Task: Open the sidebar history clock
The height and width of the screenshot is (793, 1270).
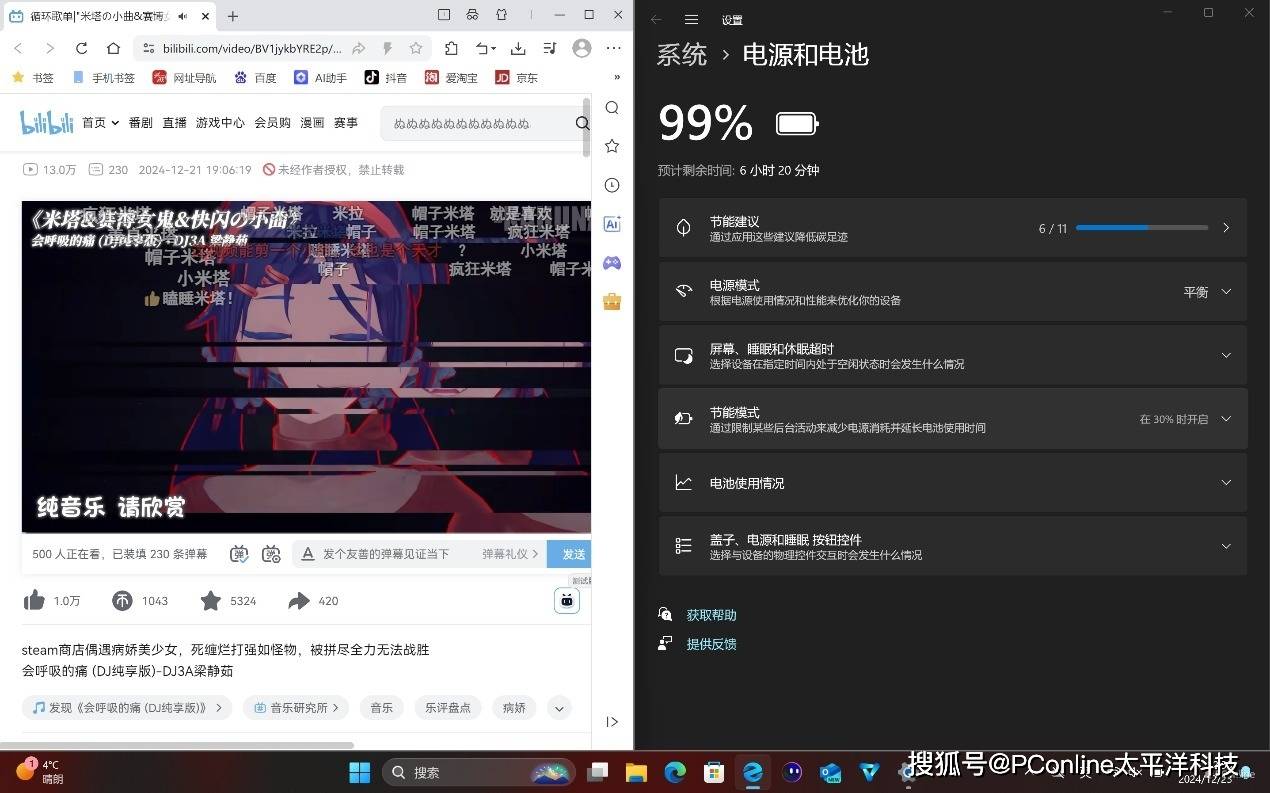Action: click(x=612, y=185)
